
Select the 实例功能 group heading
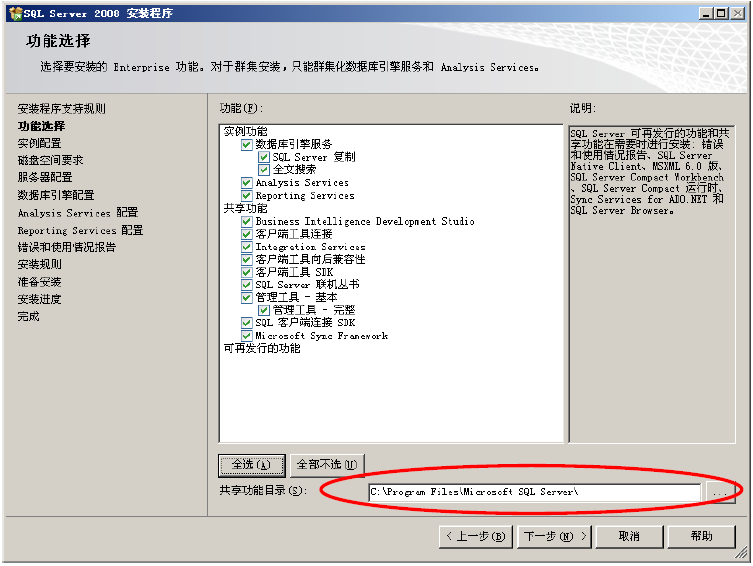(245, 132)
